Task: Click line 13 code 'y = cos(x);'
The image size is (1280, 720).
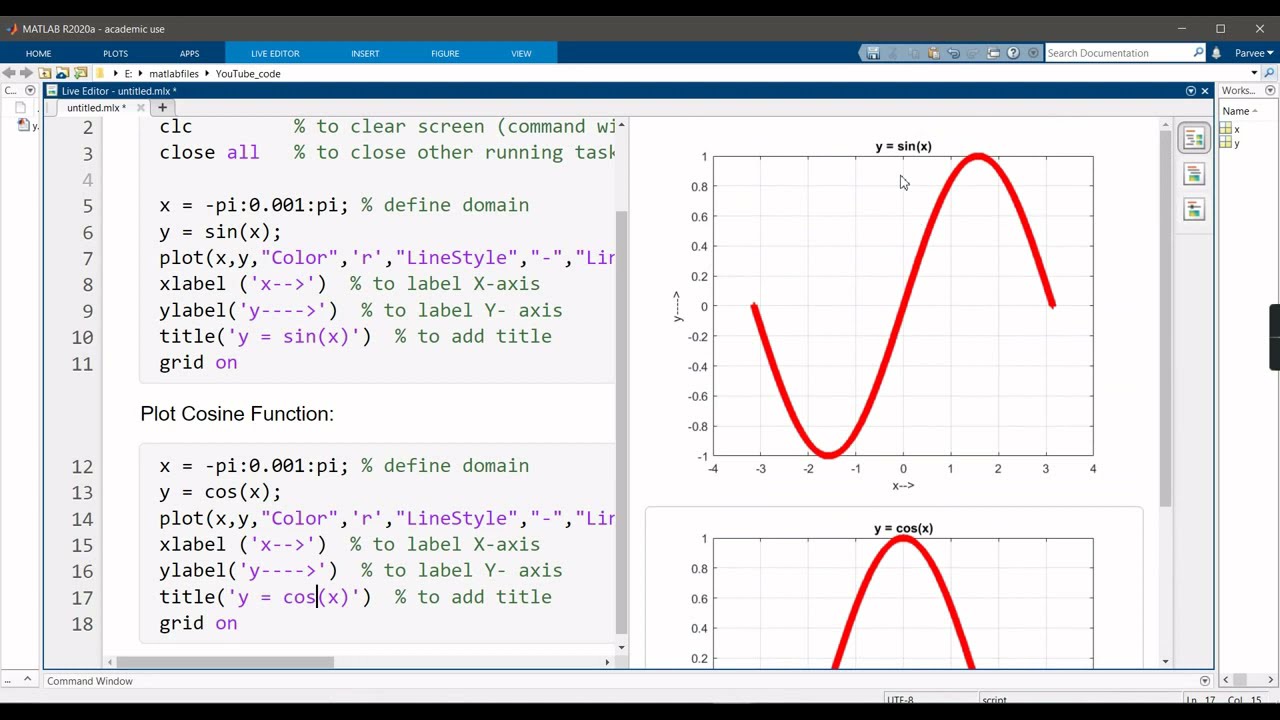Action: click(x=220, y=492)
